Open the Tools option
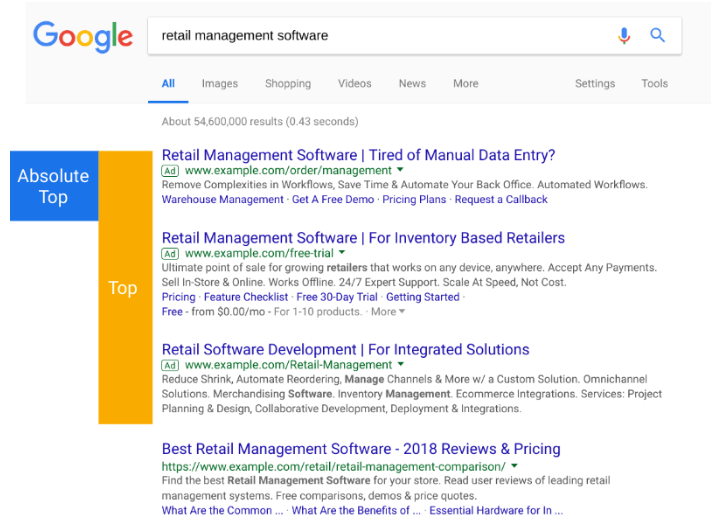 click(x=655, y=83)
